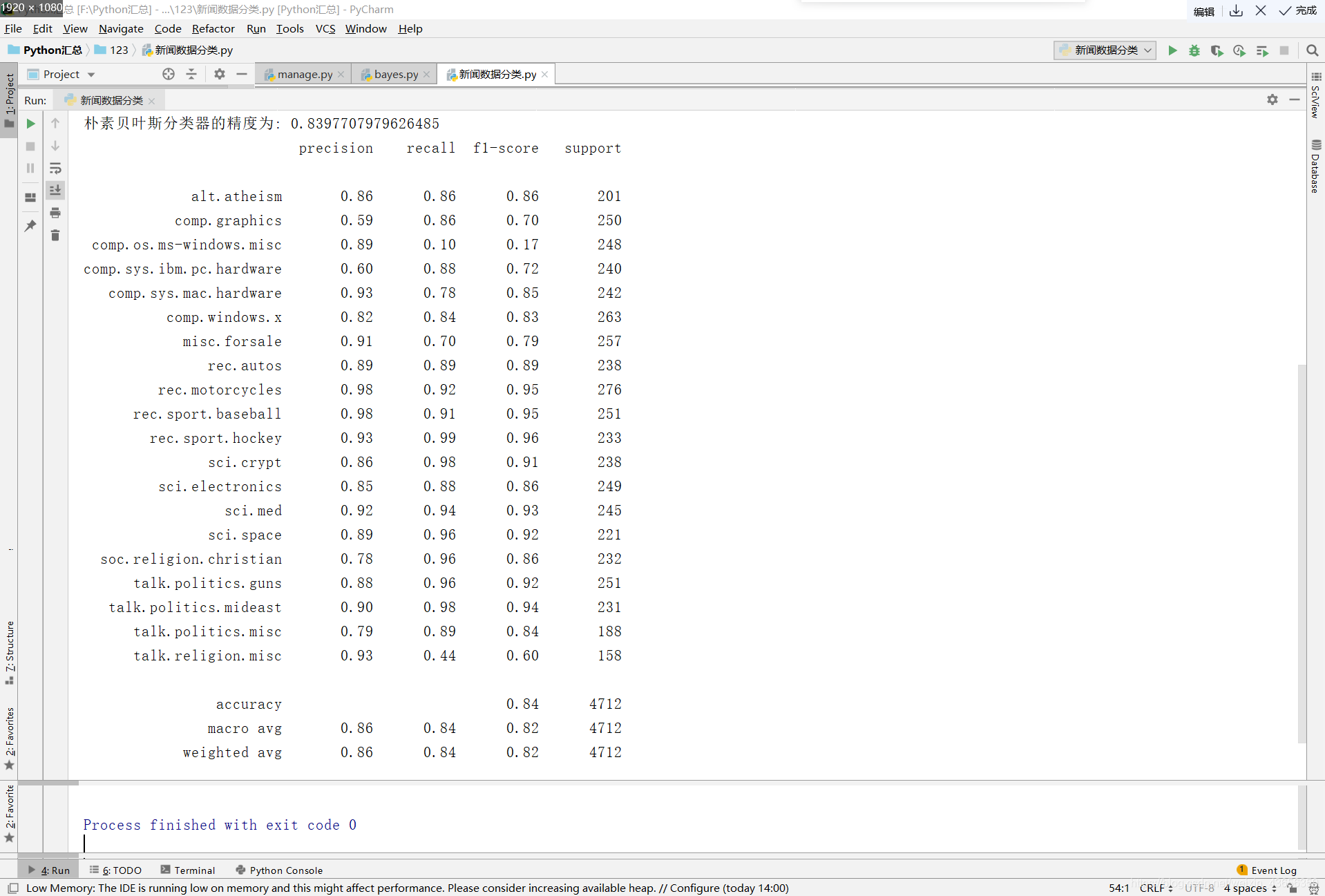1325x896 pixels.
Task: Pause output in the Run panel
Action: (x=30, y=169)
